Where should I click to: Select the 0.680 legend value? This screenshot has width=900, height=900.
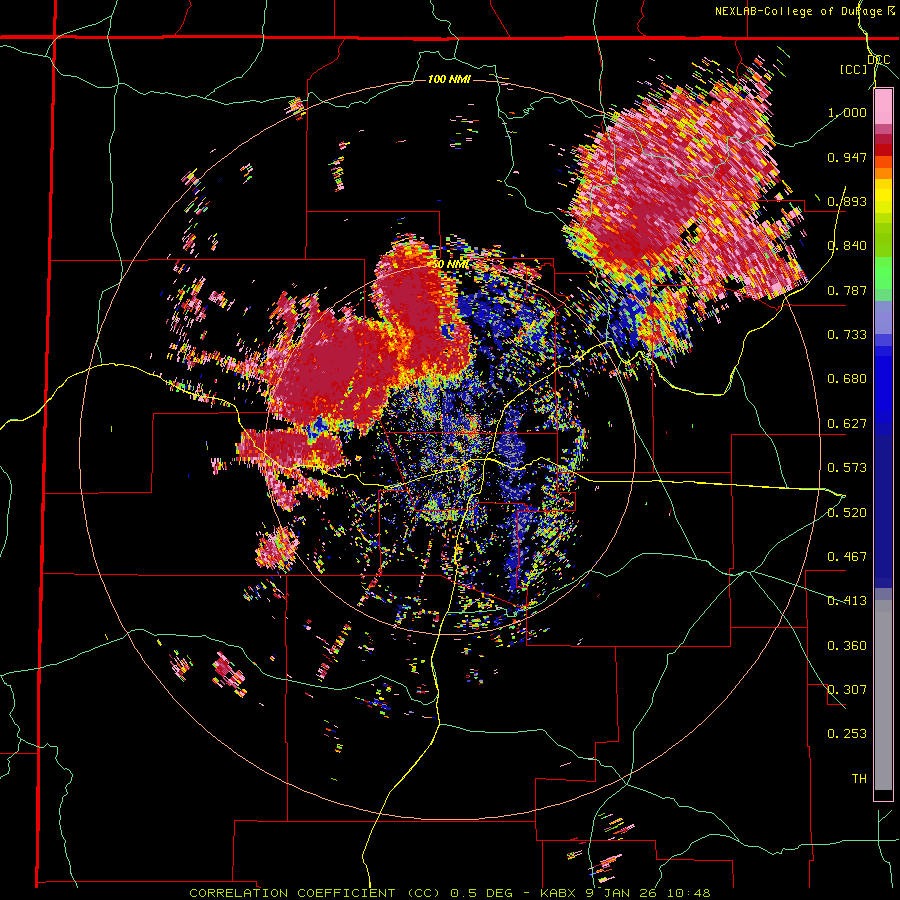(847, 379)
